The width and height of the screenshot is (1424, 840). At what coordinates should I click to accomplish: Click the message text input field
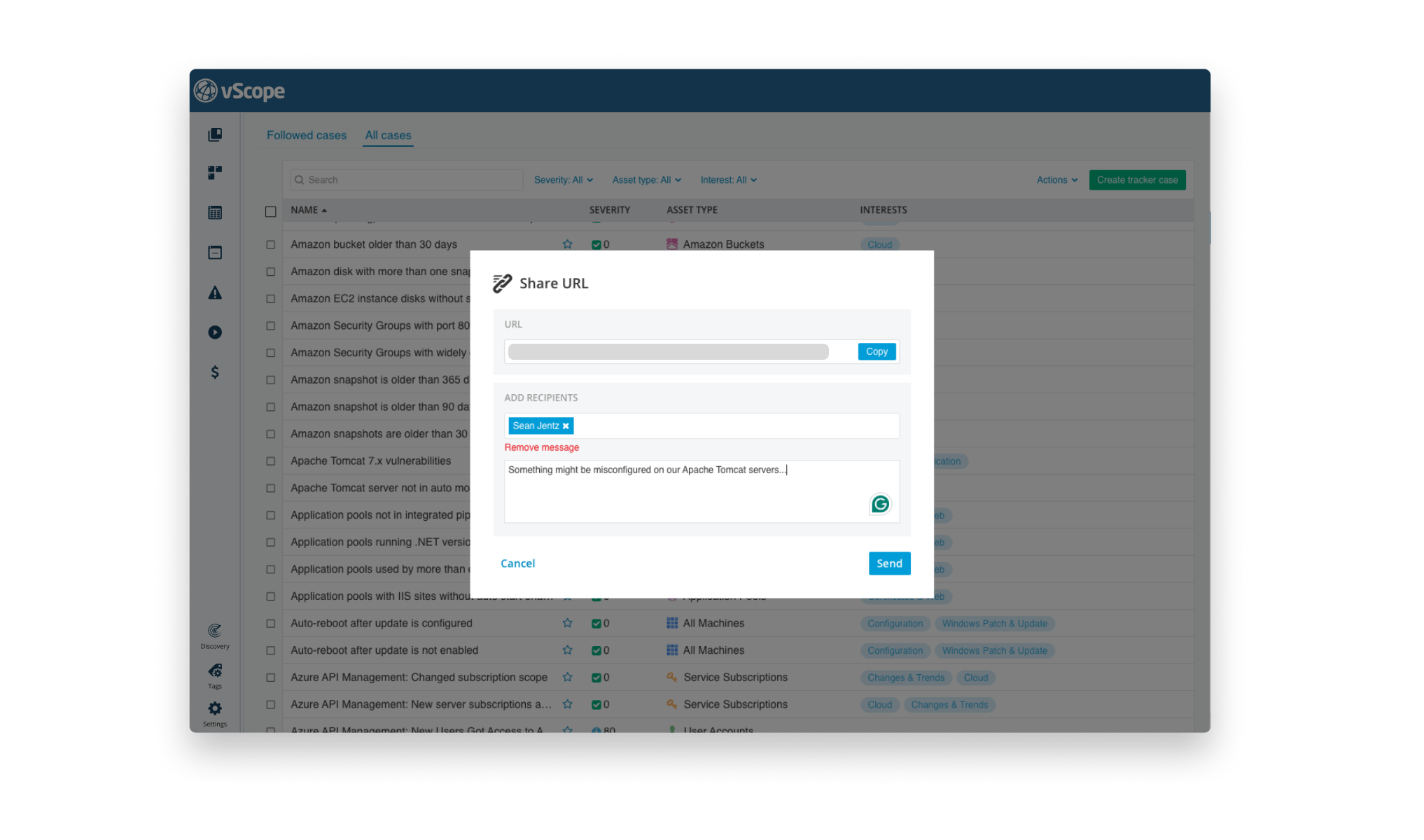click(x=700, y=490)
